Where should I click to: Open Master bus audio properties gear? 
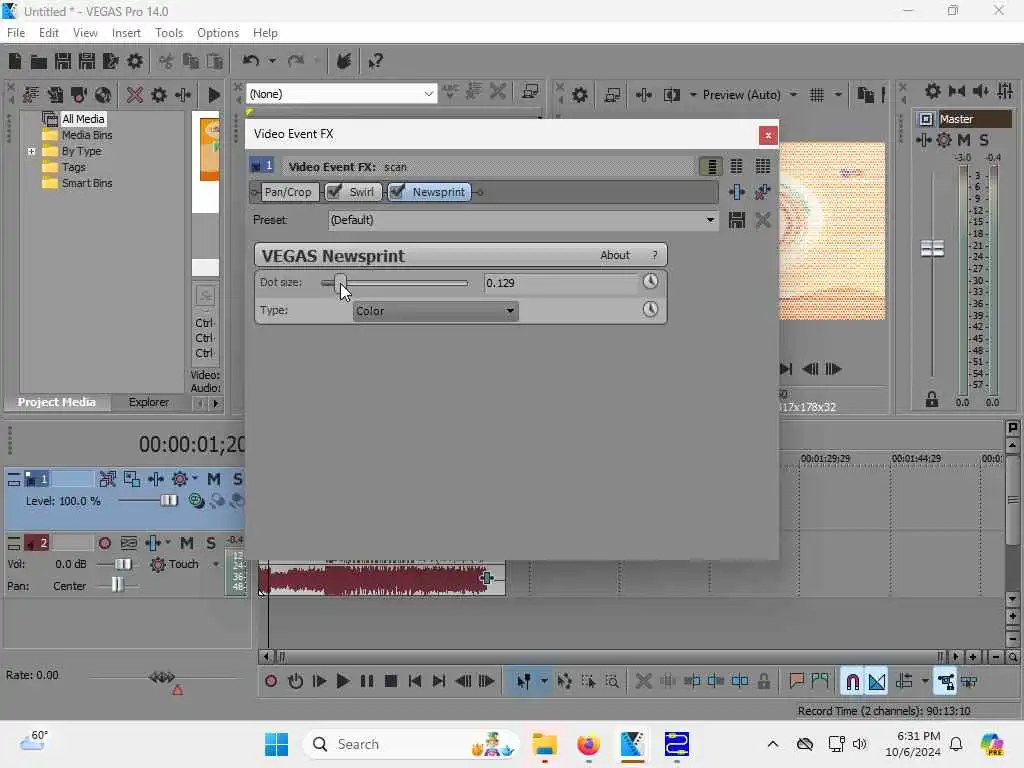(x=933, y=91)
